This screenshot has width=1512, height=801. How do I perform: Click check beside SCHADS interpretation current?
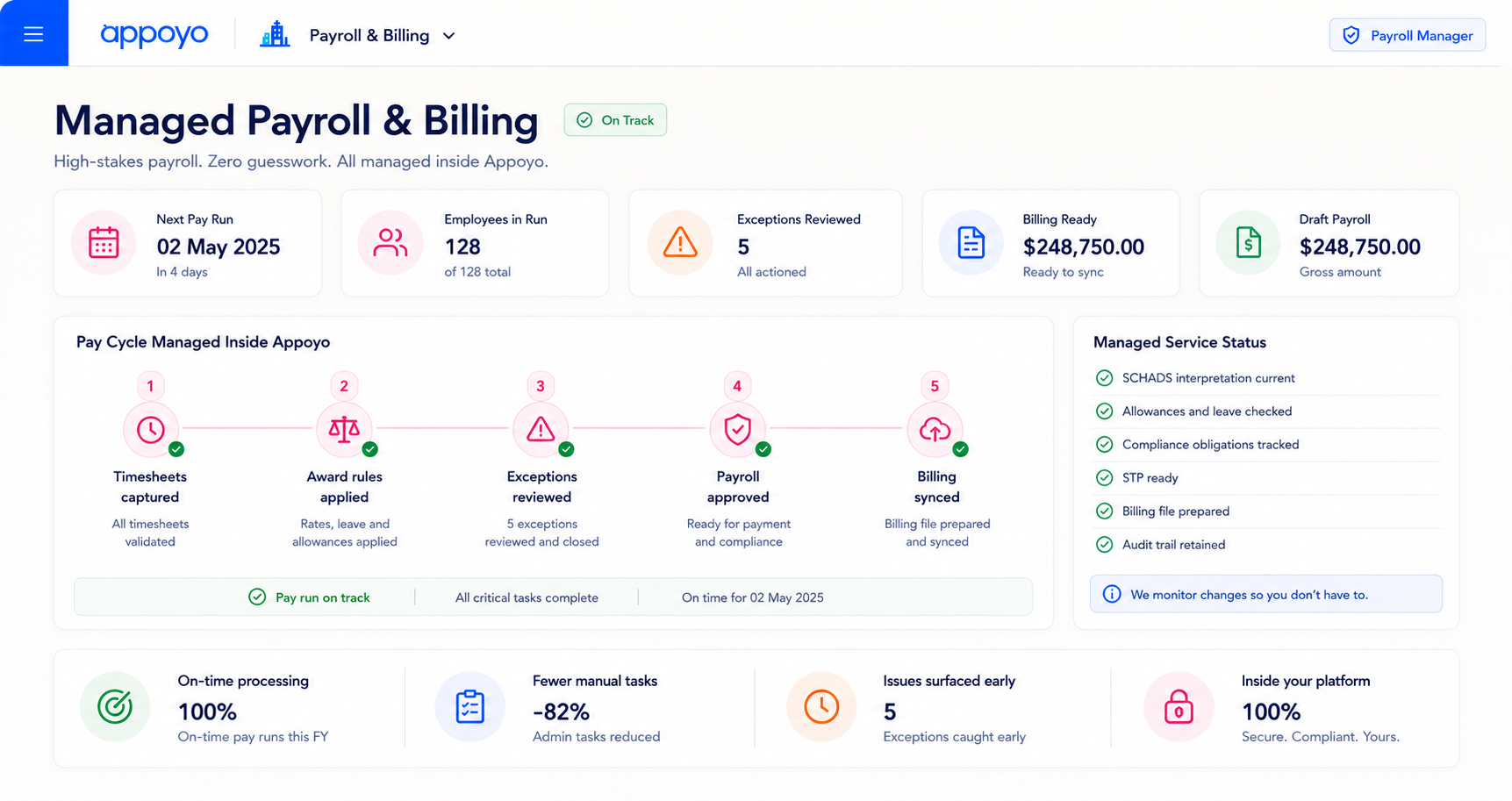click(1104, 378)
